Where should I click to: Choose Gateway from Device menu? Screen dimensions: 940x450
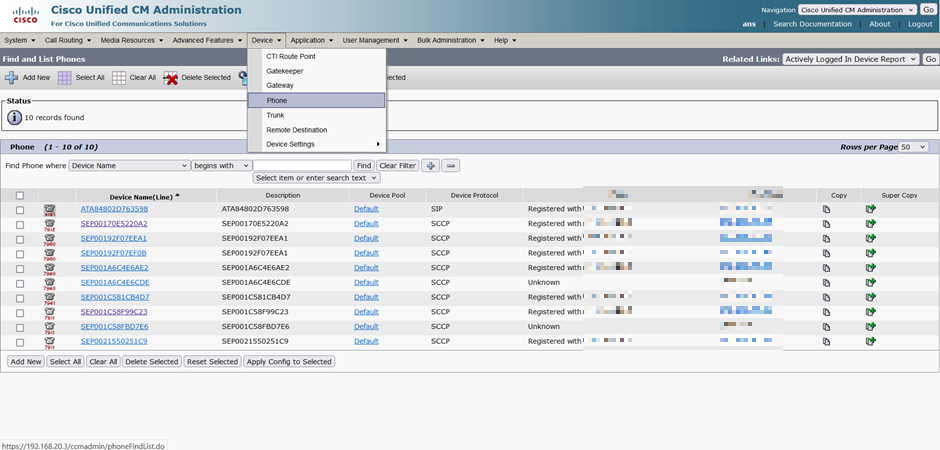(317, 86)
